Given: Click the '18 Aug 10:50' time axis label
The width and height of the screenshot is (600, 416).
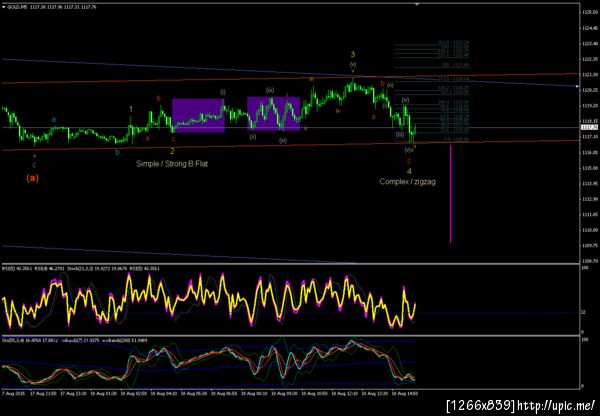Looking at the screenshot, I should tap(316, 393).
